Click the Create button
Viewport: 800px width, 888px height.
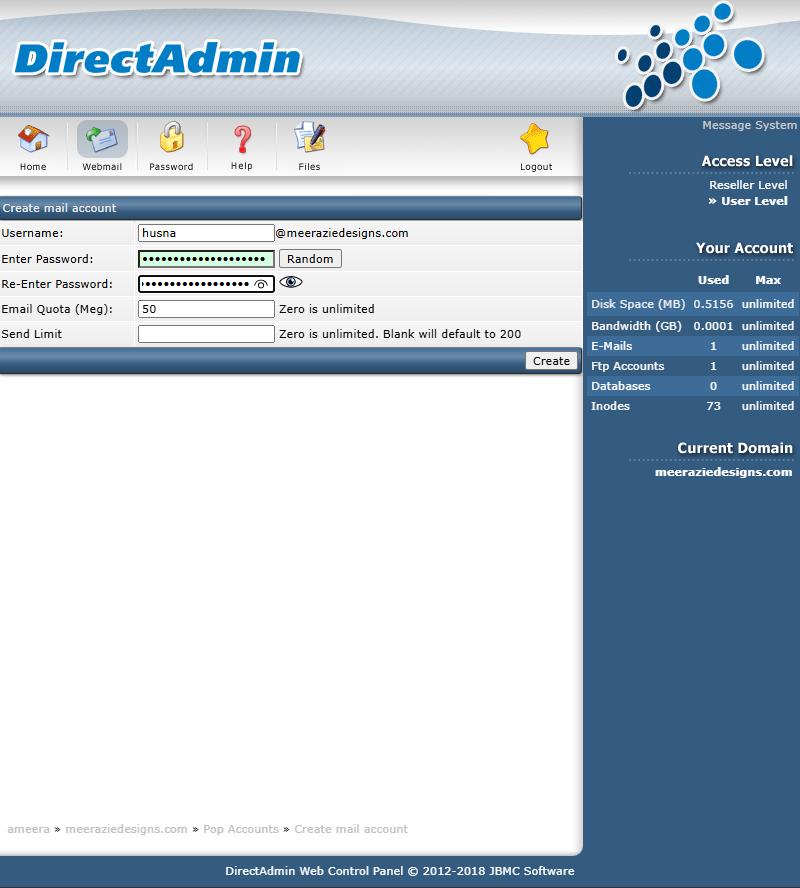(x=551, y=361)
